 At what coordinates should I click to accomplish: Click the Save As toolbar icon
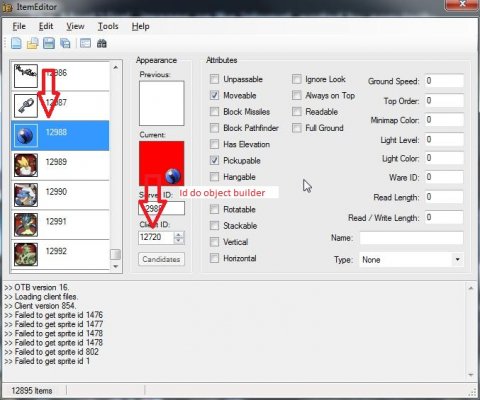(x=65, y=43)
